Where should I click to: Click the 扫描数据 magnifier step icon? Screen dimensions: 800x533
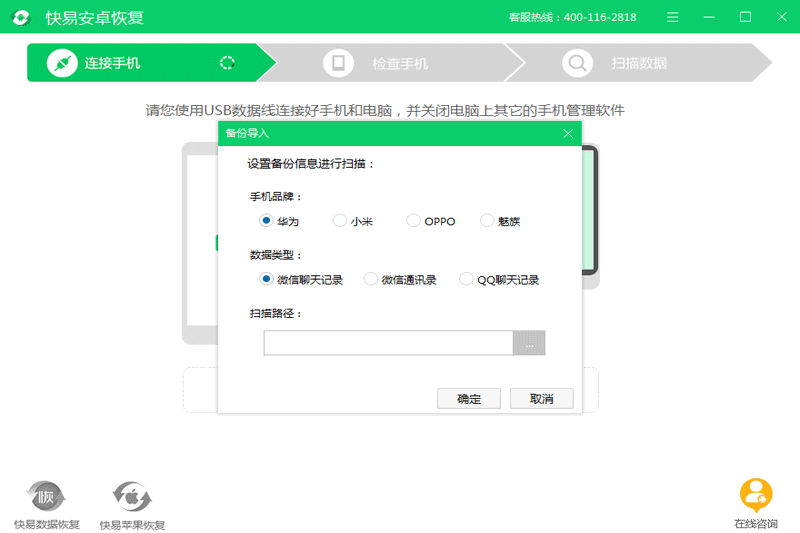[x=578, y=63]
